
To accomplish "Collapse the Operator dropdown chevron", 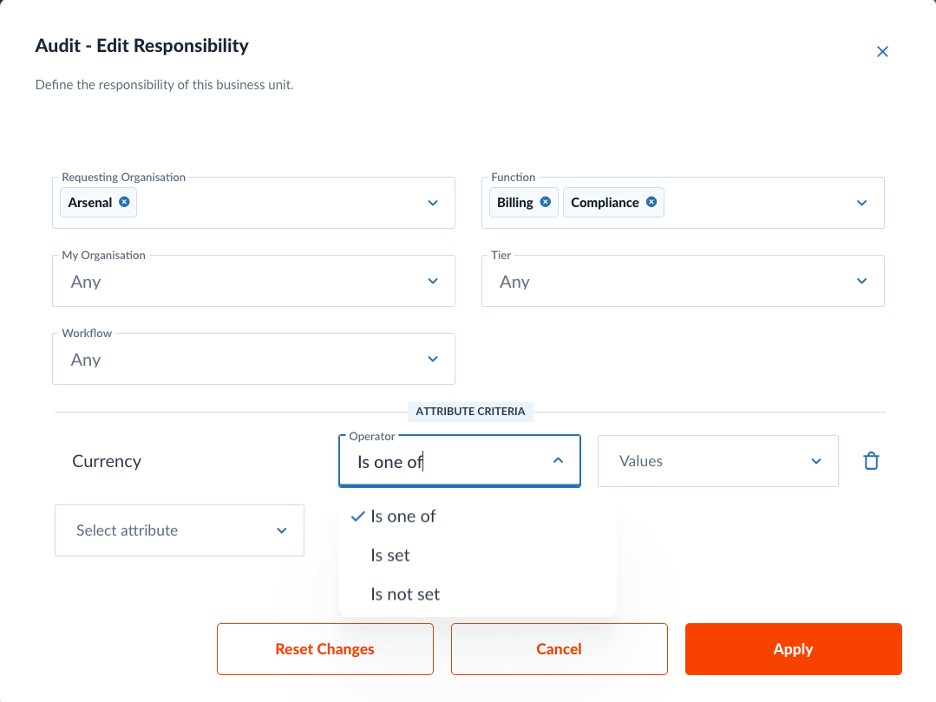I will point(558,460).
